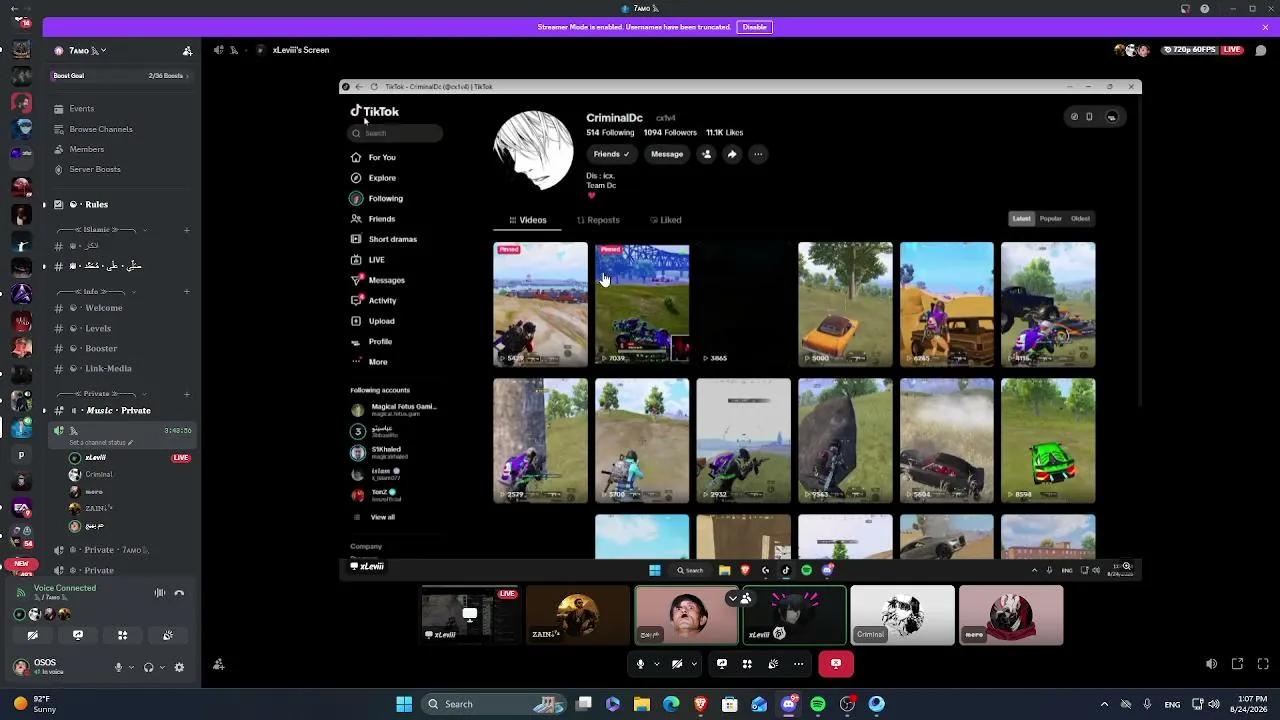The width and height of the screenshot is (1280, 720).
Task: Go to Friends in TikTok sidebar
Action: [x=373, y=219]
